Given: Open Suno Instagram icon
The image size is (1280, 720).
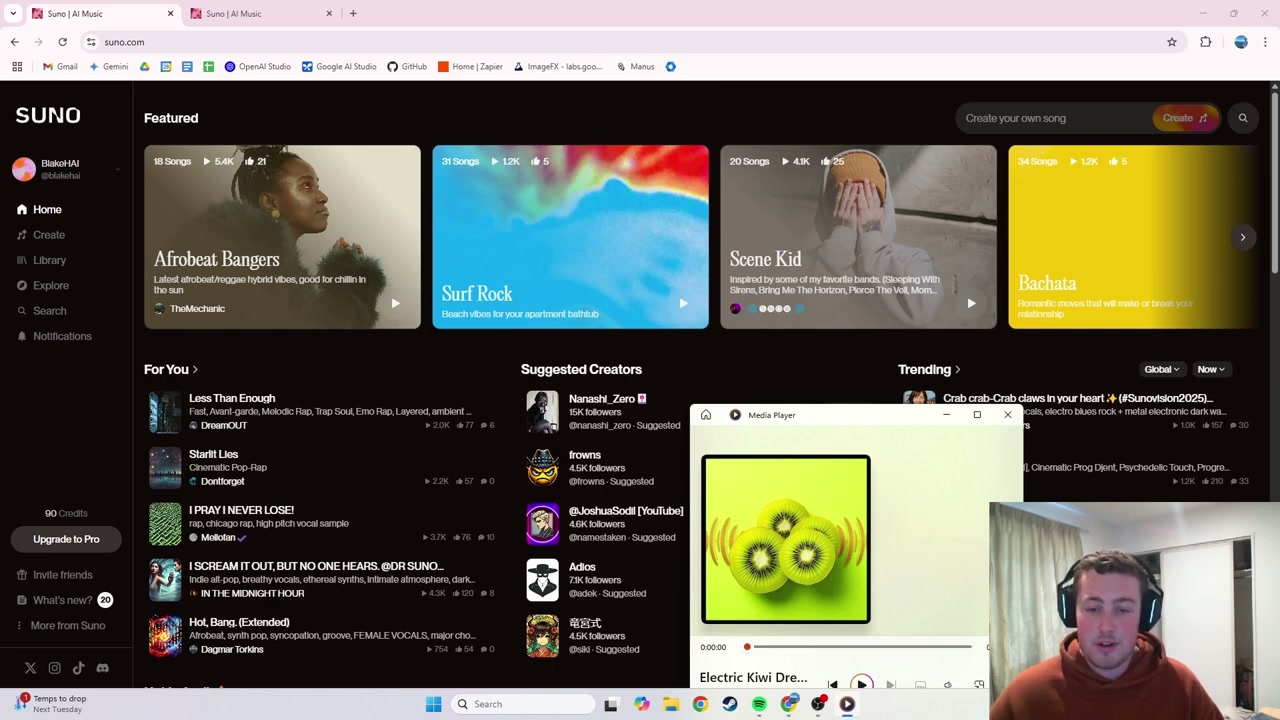Looking at the screenshot, I should [x=54, y=668].
